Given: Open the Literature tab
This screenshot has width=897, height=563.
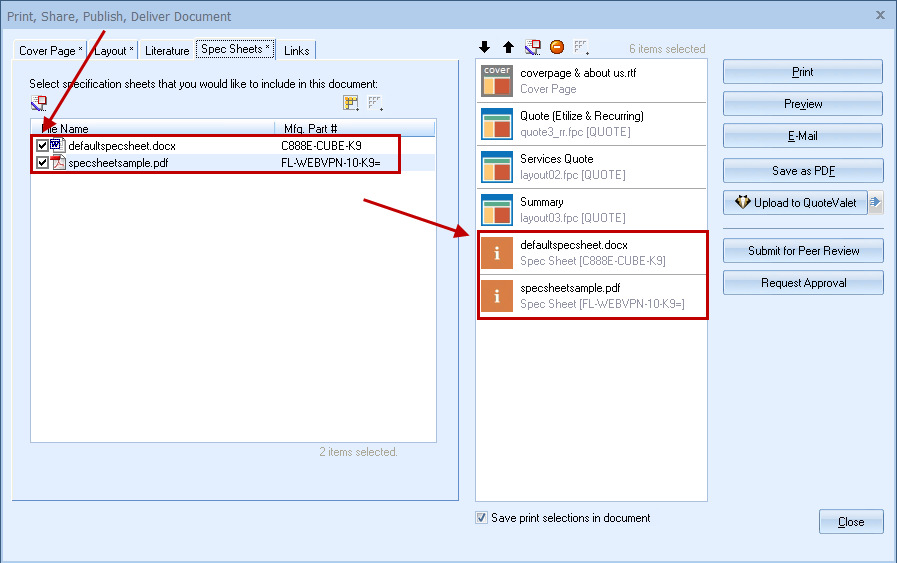Looking at the screenshot, I should click(167, 50).
